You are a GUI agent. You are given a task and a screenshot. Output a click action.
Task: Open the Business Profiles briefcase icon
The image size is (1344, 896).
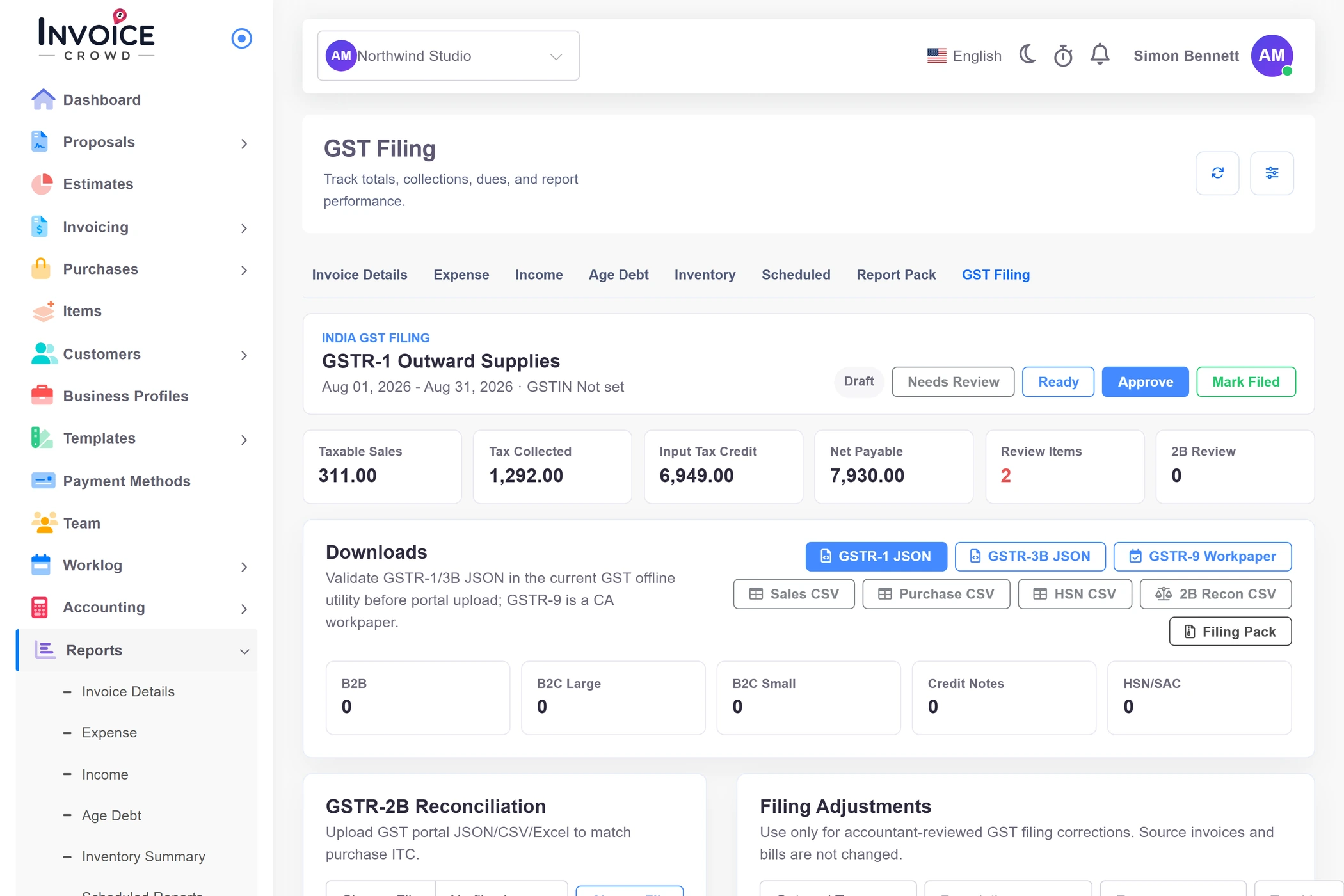42,396
